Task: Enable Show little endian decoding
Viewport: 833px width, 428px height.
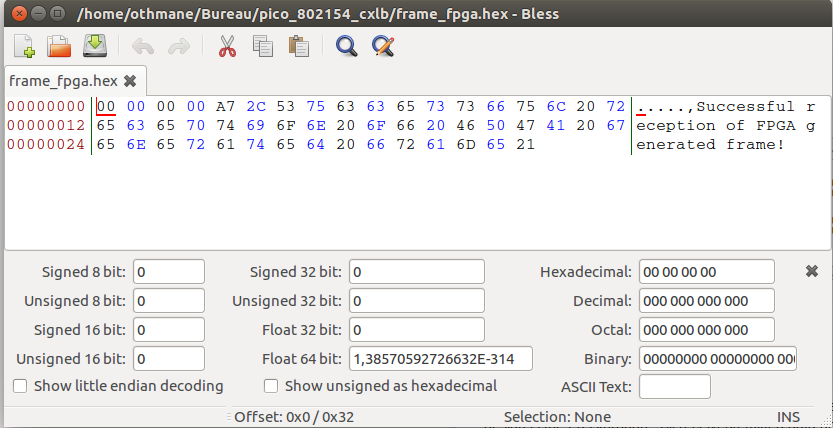Action: pyautogui.click(x=20, y=386)
